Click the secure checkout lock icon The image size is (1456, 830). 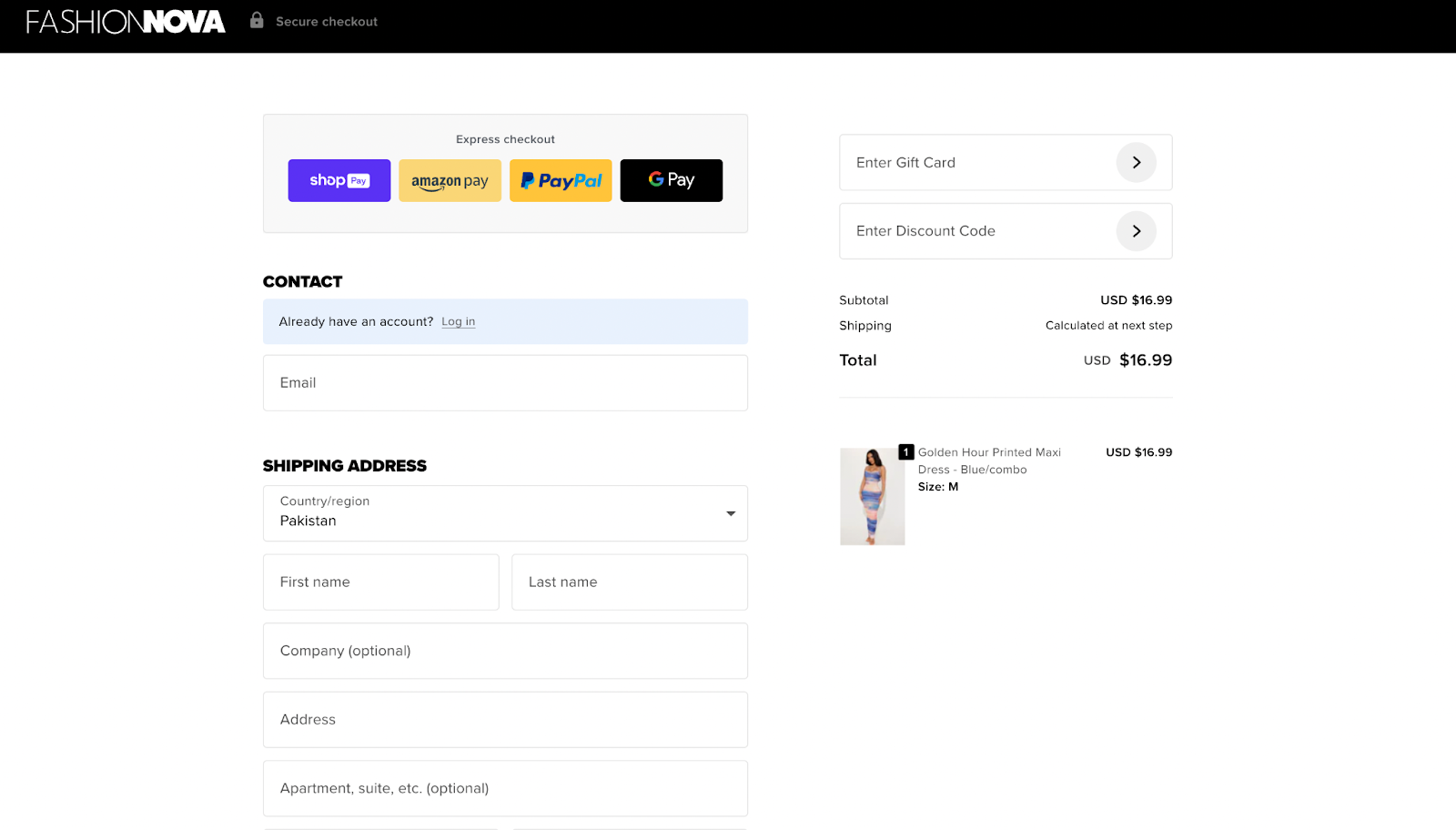point(257,20)
